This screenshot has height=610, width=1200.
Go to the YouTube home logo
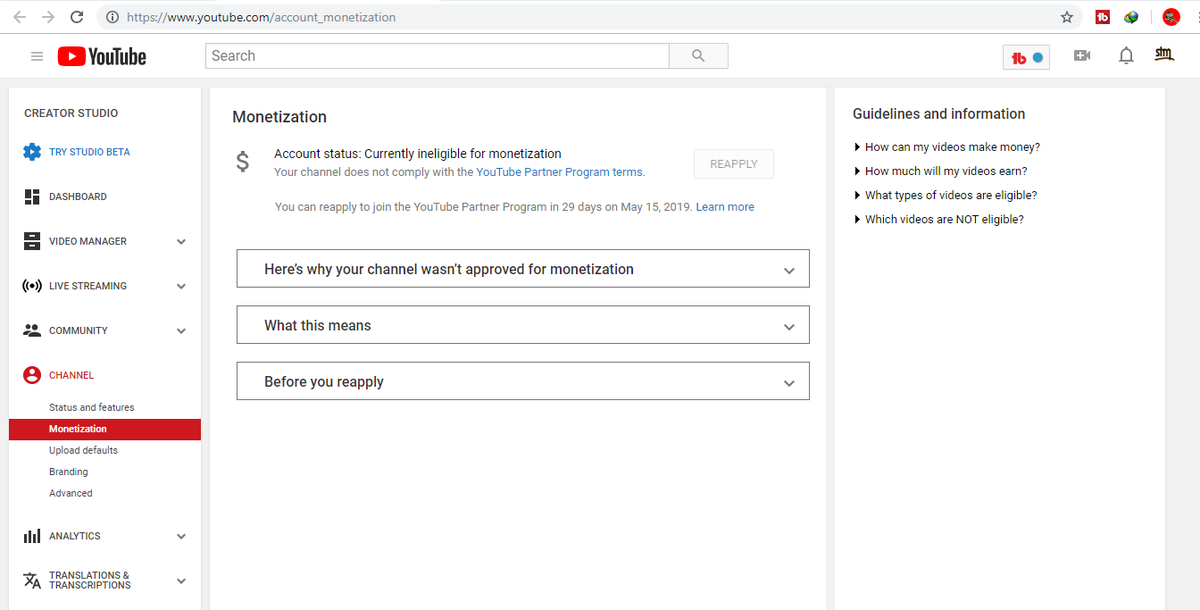(x=102, y=57)
